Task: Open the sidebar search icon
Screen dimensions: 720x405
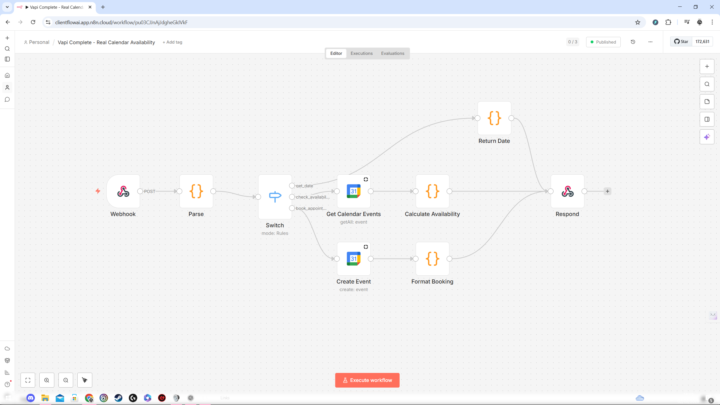Action: pos(7,49)
